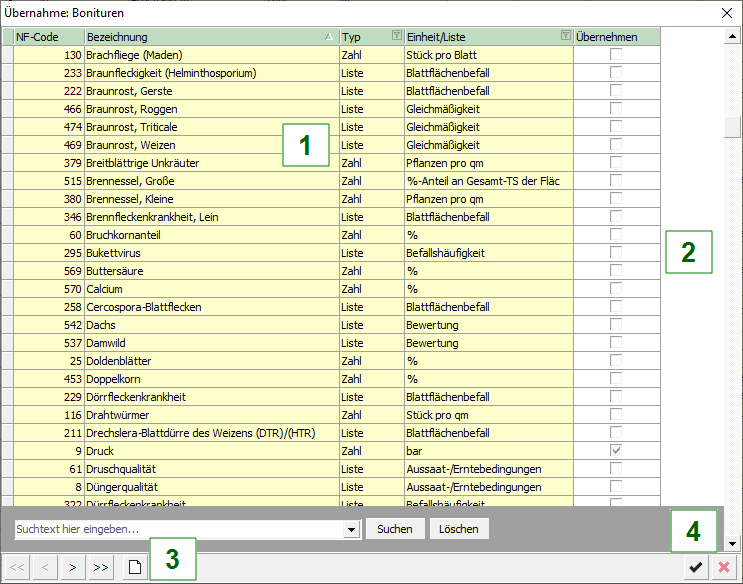The height and width of the screenshot is (584, 743).
Task: Click the Typ column filter icon
Action: 396,36
